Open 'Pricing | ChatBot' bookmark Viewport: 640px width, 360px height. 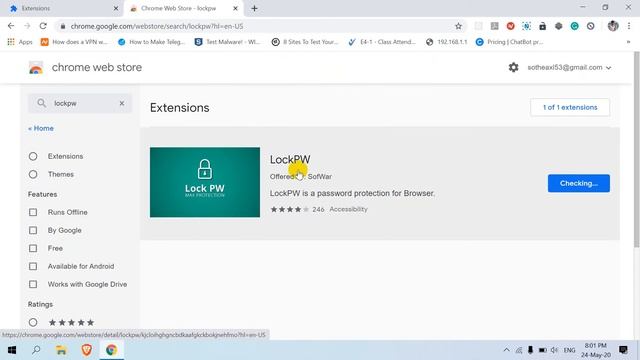[x=509, y=42]
